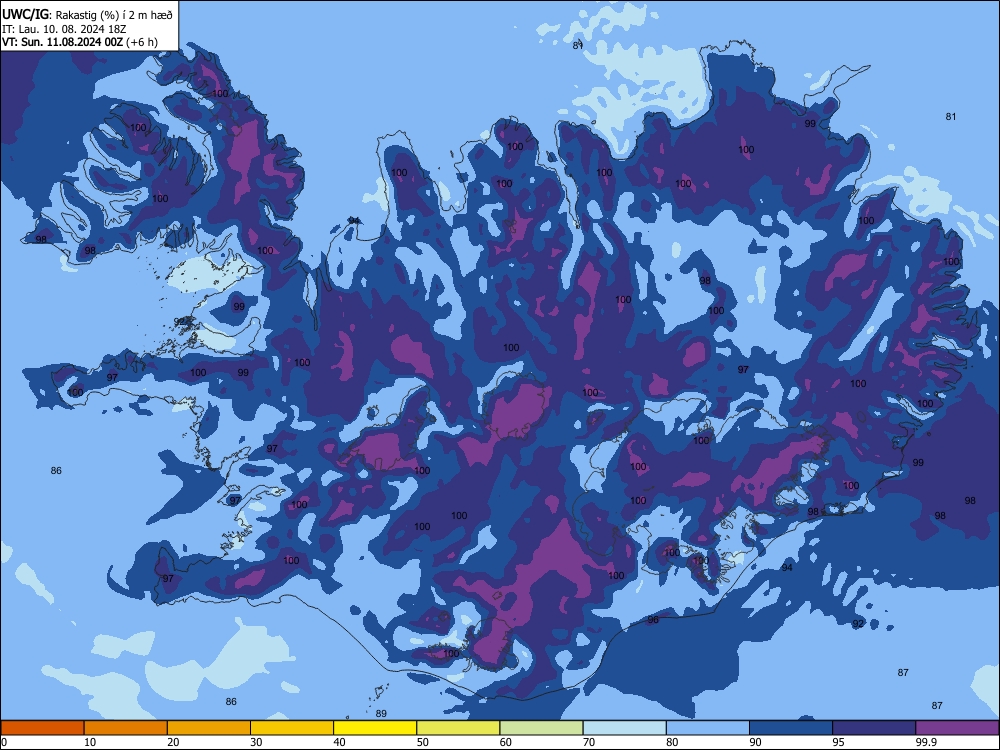Image resolution: width=1000 pixels, height=750 pixels.
Task: Click the dark indigo 95–99.9 legend swatch
Action: tap(874, 728)
